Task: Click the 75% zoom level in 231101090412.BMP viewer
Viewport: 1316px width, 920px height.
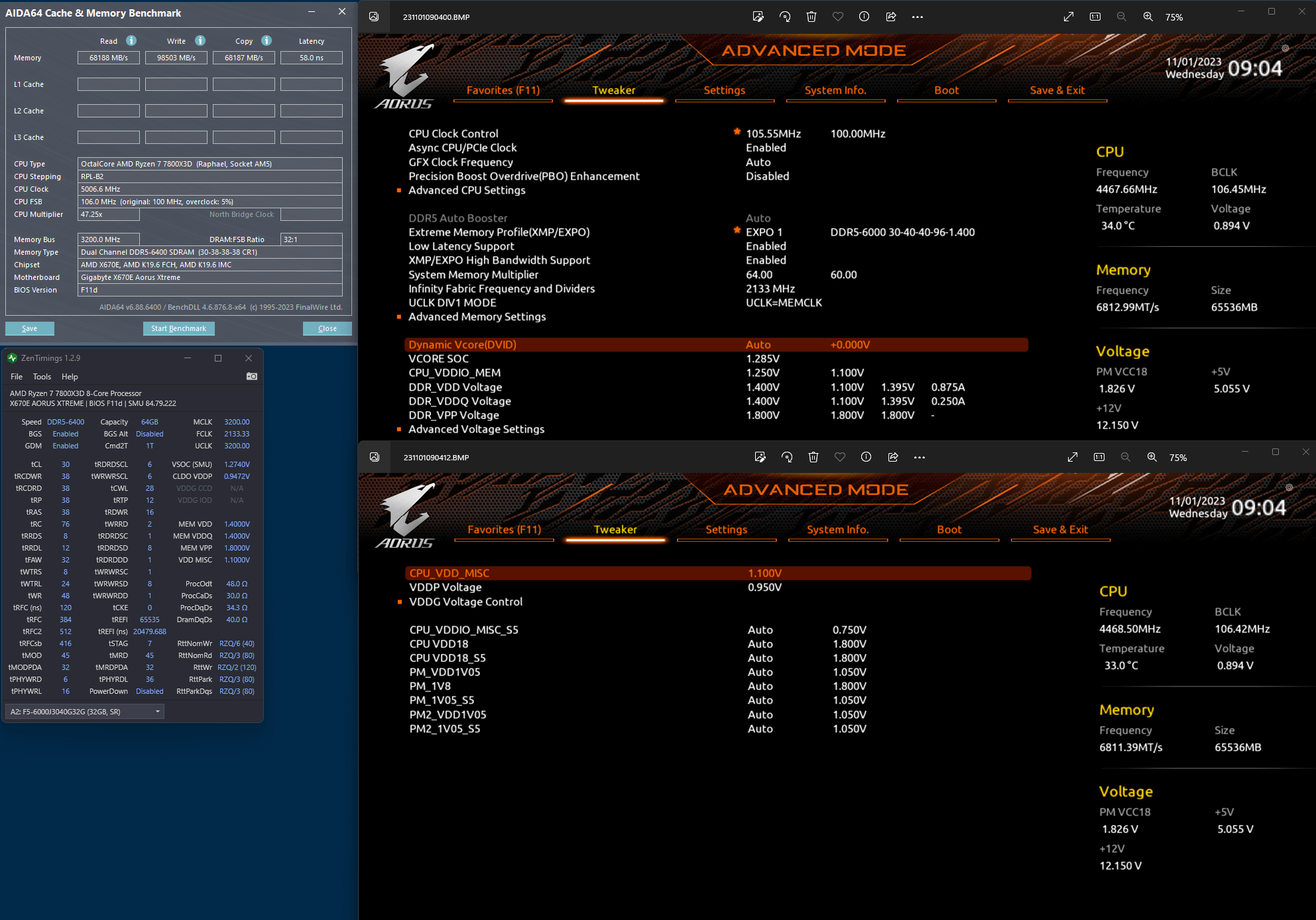Action: (1178, 458)
